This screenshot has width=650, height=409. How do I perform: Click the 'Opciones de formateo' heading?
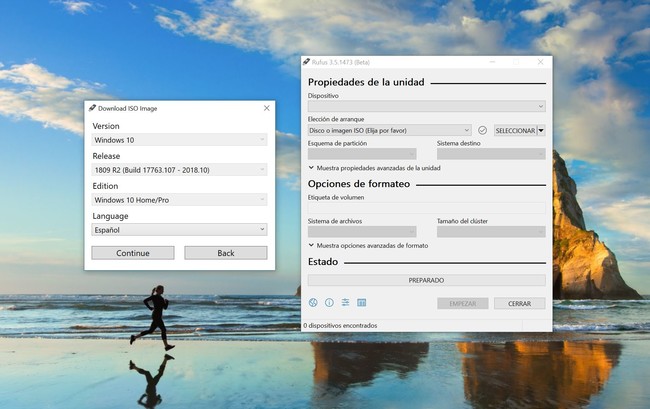click(x=359, y=184)
